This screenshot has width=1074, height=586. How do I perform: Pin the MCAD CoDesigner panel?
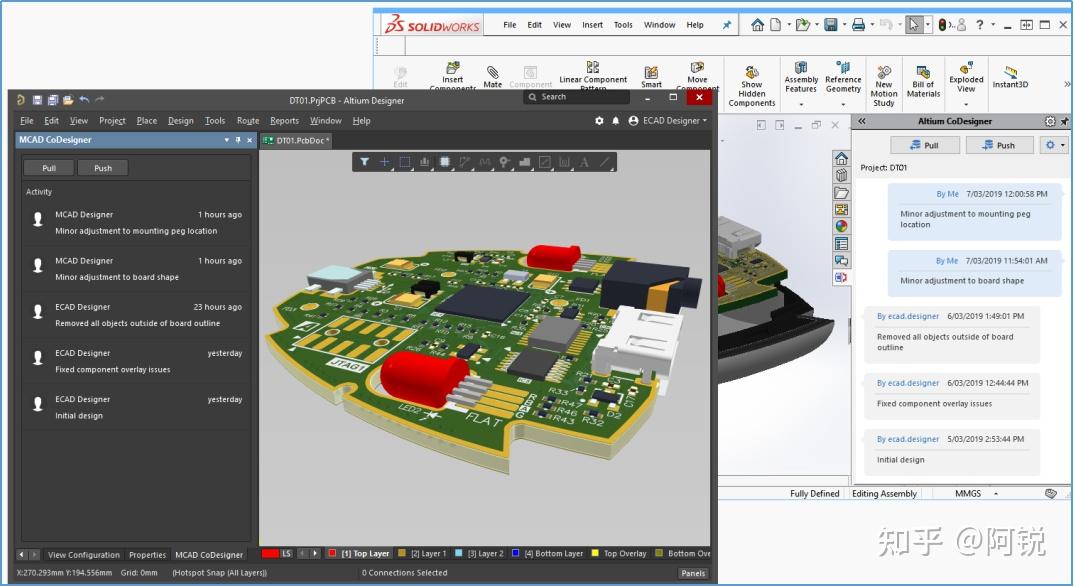coord(237,141)
